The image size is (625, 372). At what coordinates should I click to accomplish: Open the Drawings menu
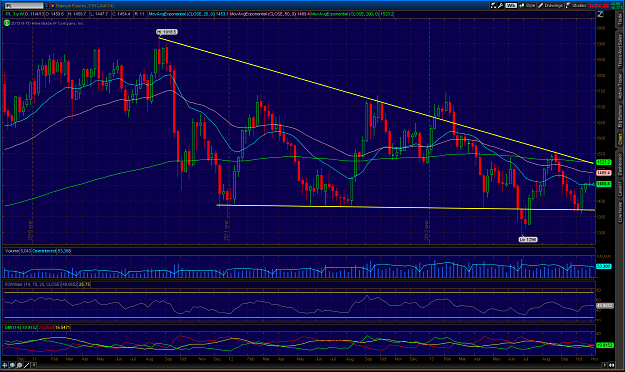(x=550, y=6)
